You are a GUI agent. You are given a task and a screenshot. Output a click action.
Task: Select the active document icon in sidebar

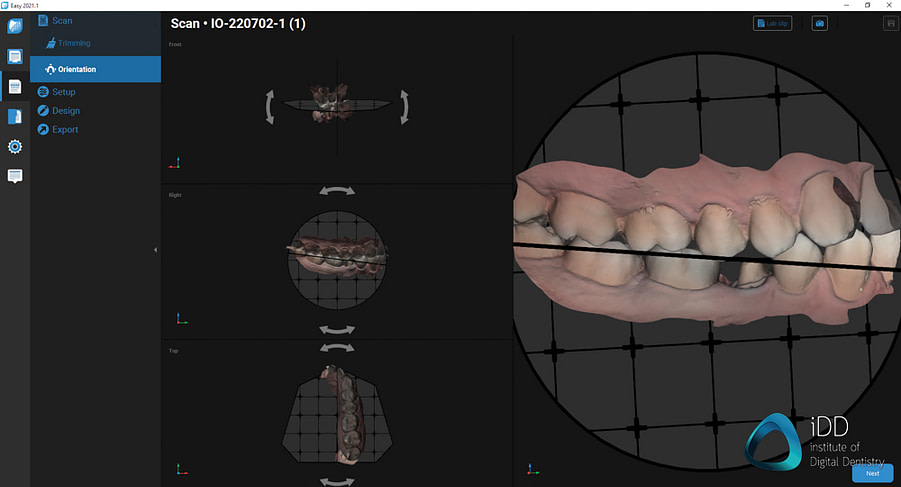(x=15, y=87)
